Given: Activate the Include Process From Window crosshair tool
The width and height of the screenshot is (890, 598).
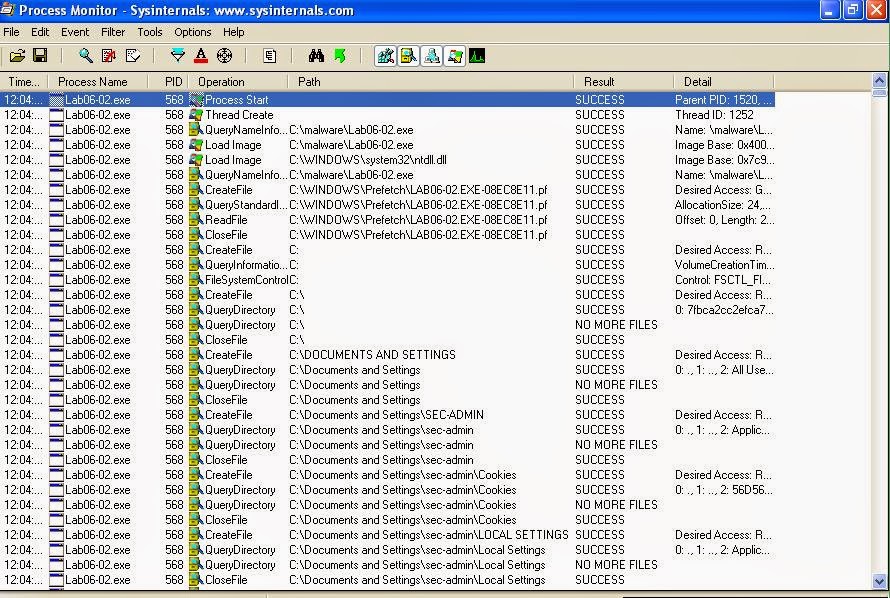Looking at the screenshot, I should coord(222,56).
